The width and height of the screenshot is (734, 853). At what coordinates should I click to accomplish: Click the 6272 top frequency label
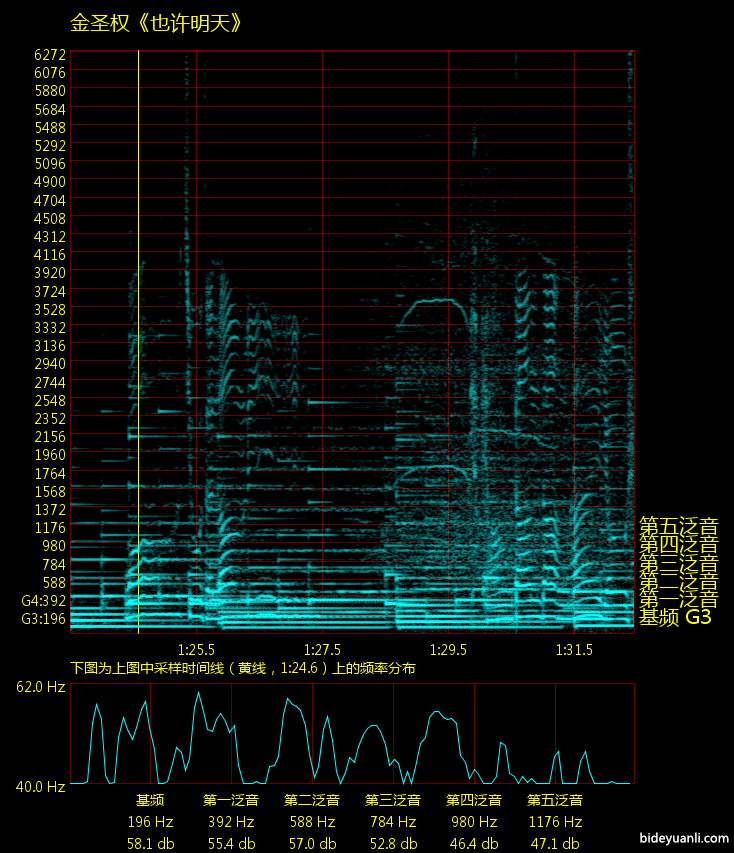(49, 54)
